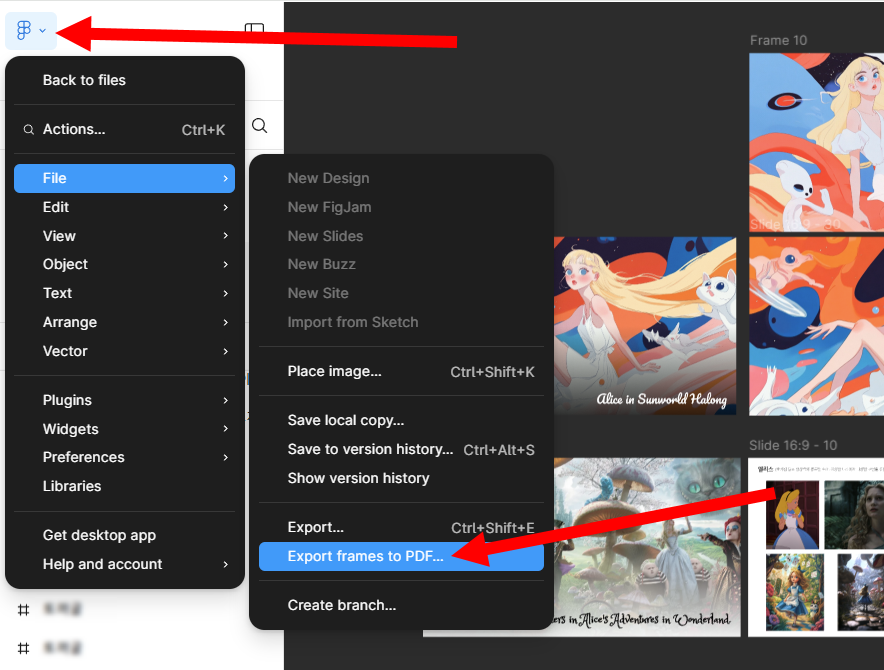
Task: Open the Figma main menu logo button
Action: click(x=30, y=30)
